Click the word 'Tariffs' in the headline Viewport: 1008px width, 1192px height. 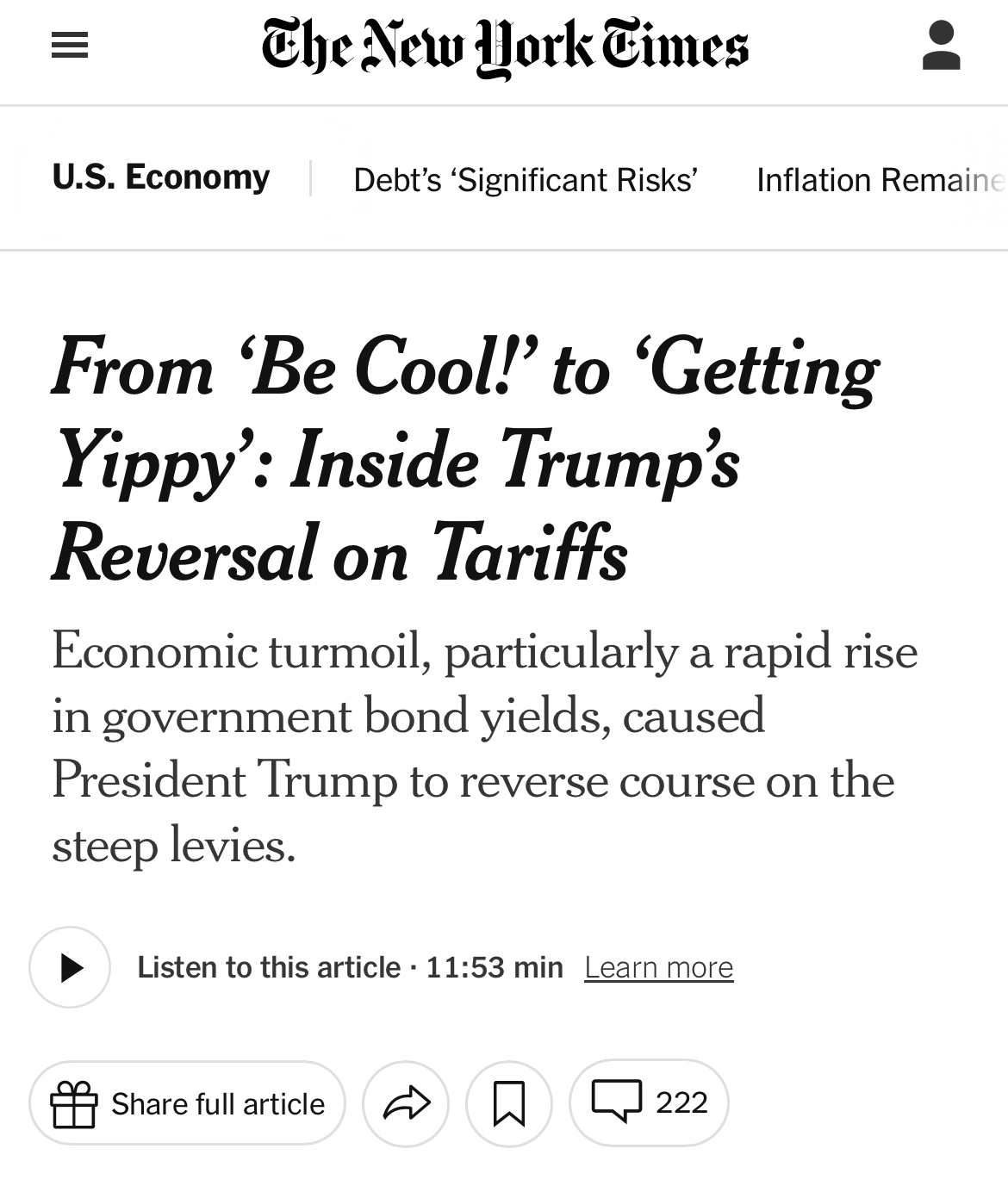pyautogui.click(x=529, y=553)
